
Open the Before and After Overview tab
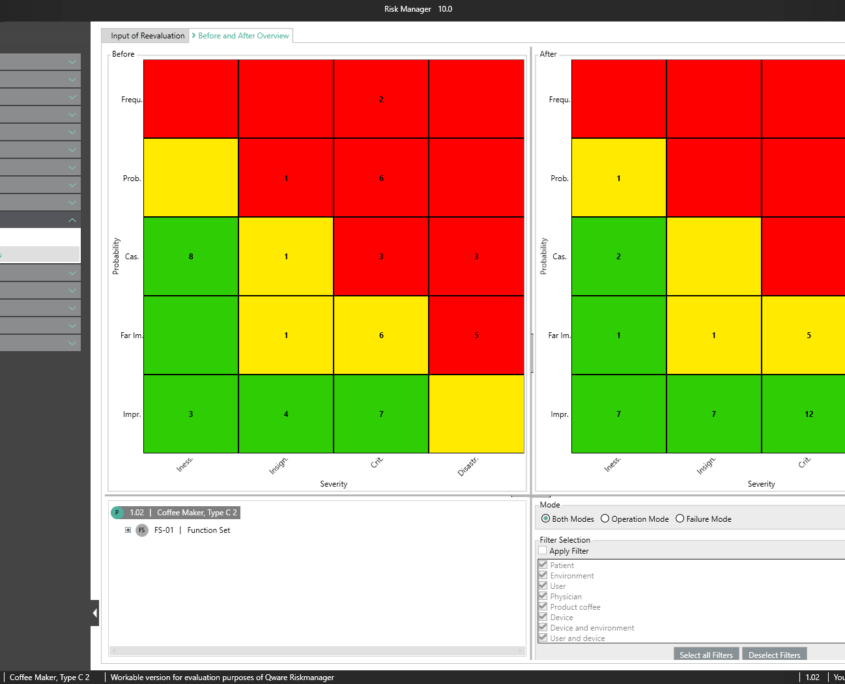tap(243, 36)
